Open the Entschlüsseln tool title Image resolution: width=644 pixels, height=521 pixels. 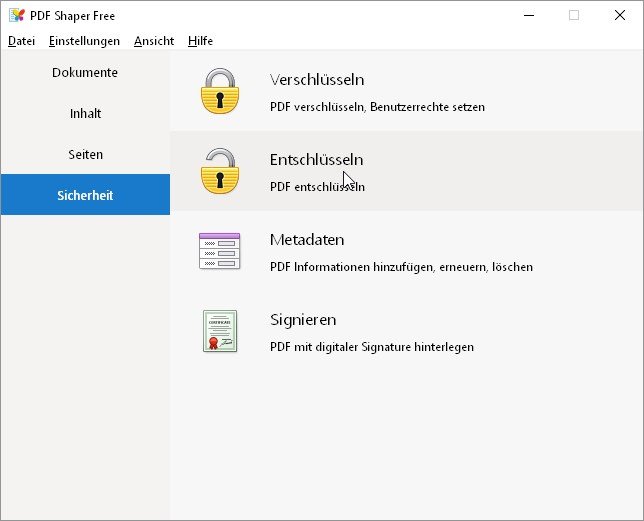pos(316,159)
